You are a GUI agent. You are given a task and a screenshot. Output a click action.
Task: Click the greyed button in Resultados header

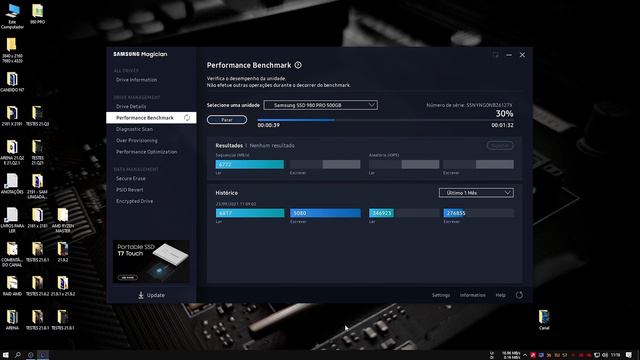[x=500, y=145]
